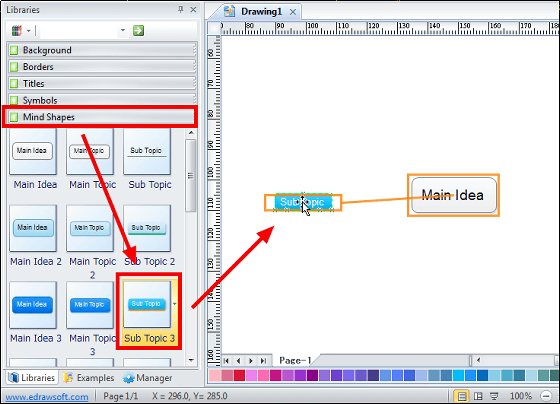Image resolution: width=560 pixels, height=404 pixels.
Task: Pick the bright cyan-blue color swatch
Action: point(458,375)
